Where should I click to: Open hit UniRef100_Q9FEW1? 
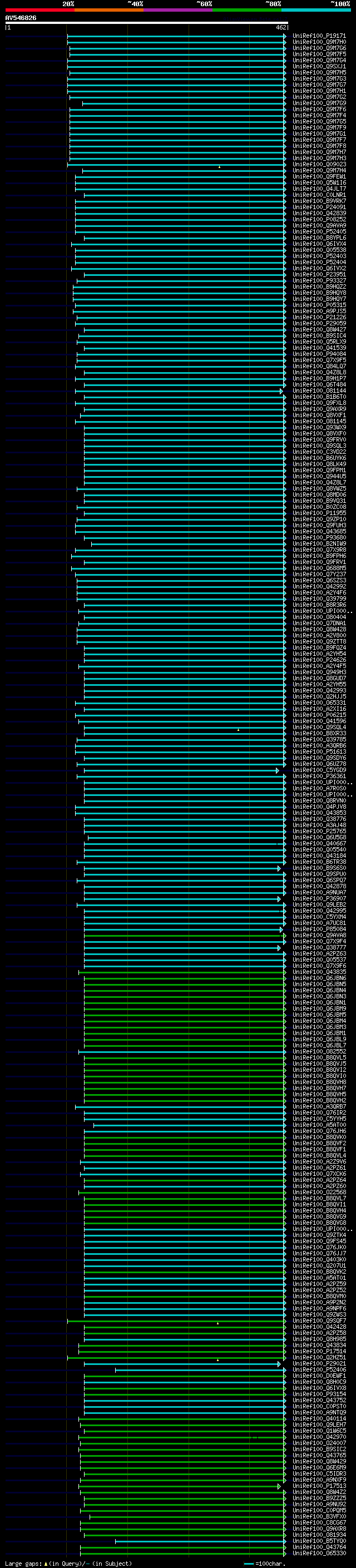[319, 176]
